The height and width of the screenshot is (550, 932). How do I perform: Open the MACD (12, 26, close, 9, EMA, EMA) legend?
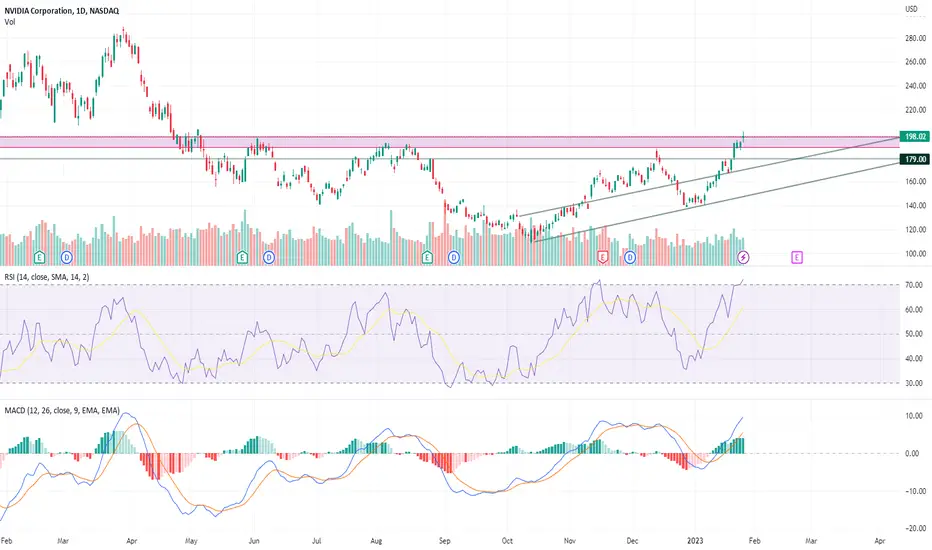tap(62, 411)
